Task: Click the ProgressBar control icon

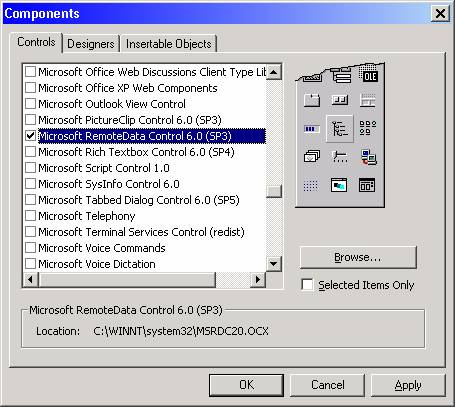Action: coord(311,129)
